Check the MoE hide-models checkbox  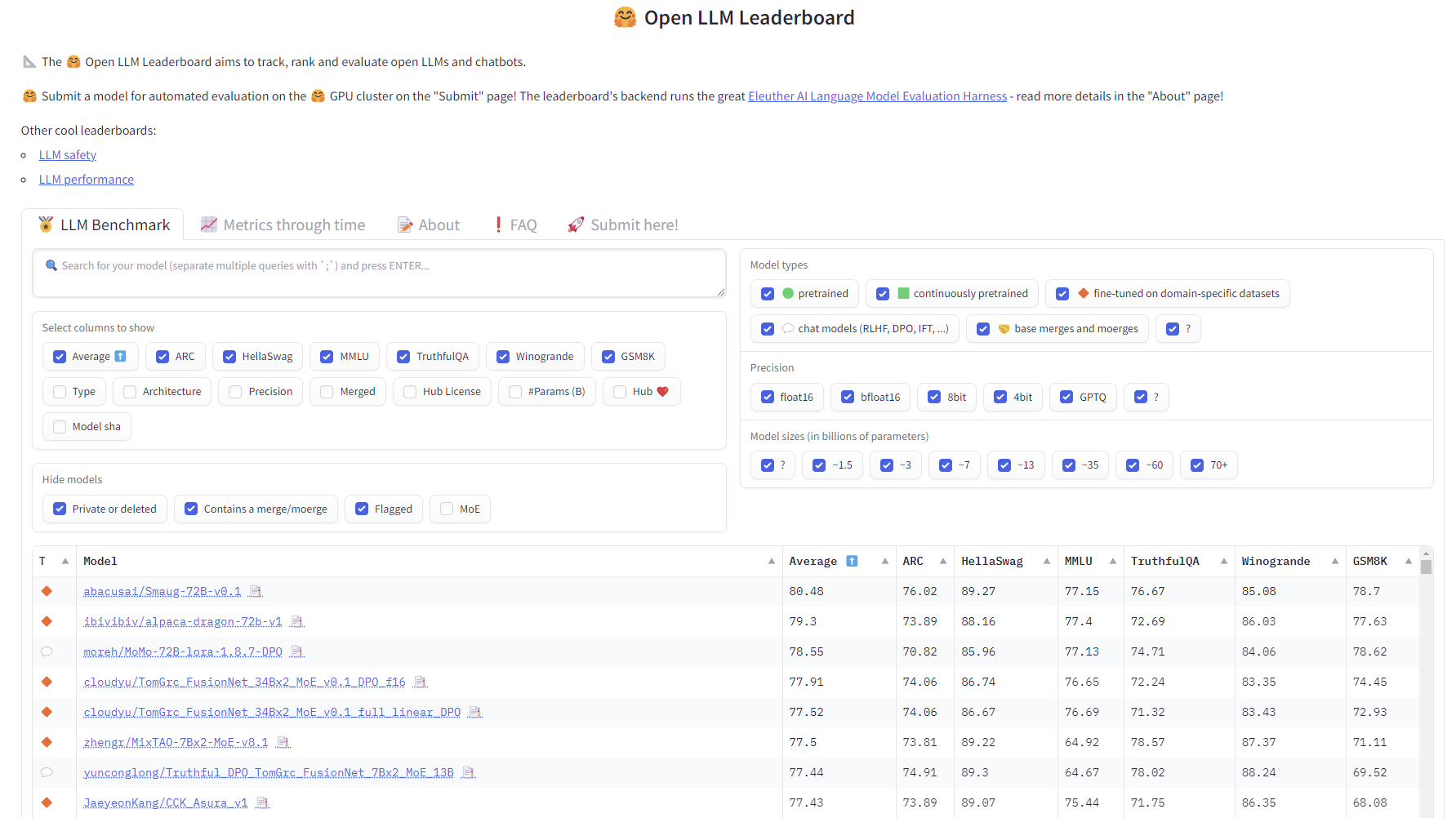(x=447, y=509)
